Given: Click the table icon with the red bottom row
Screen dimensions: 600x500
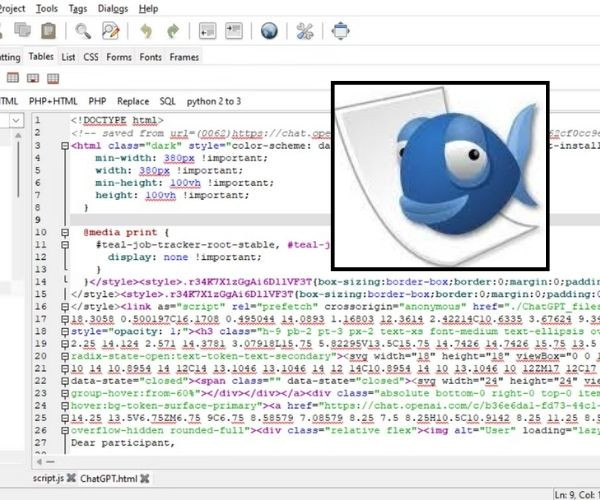Looking at the screenshot, I should pos(53,78).
